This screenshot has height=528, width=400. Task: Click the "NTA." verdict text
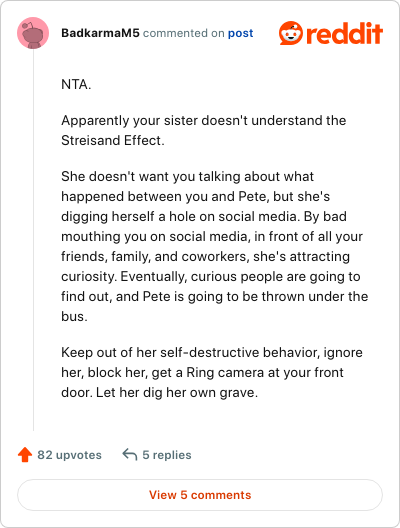pos(76,84)
